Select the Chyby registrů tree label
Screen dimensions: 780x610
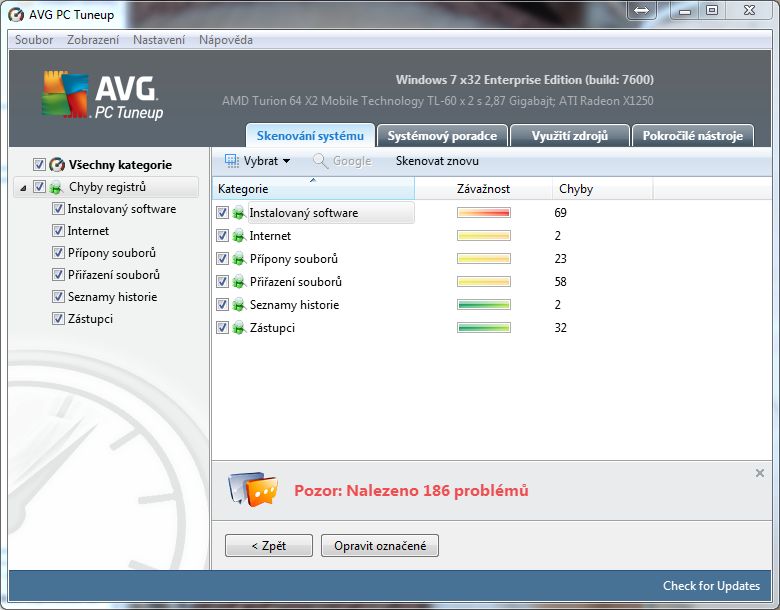click(x=107, y=187)
